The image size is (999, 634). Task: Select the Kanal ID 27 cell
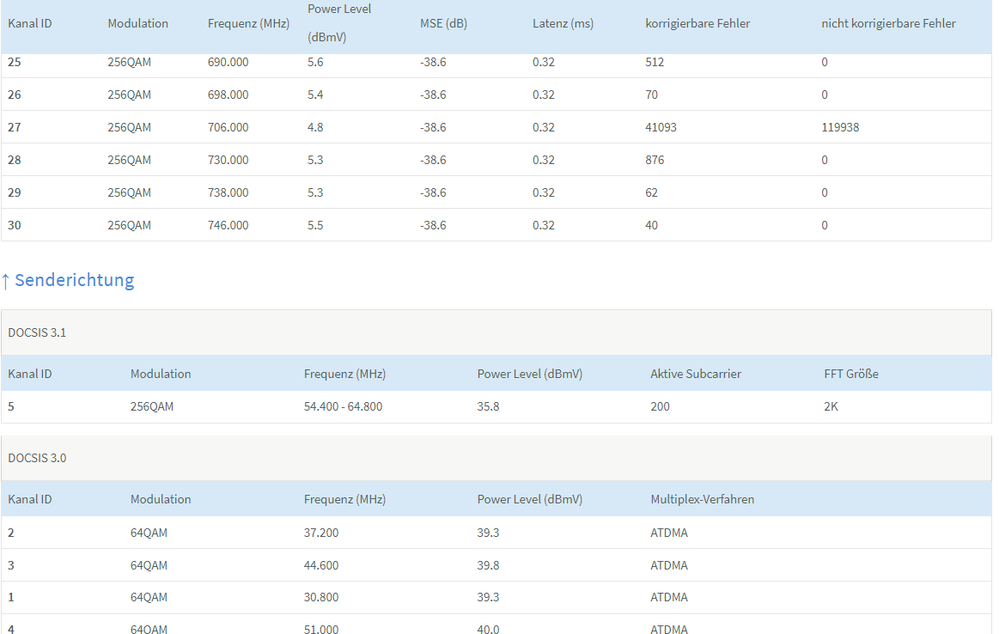click(x=15, y=127)
